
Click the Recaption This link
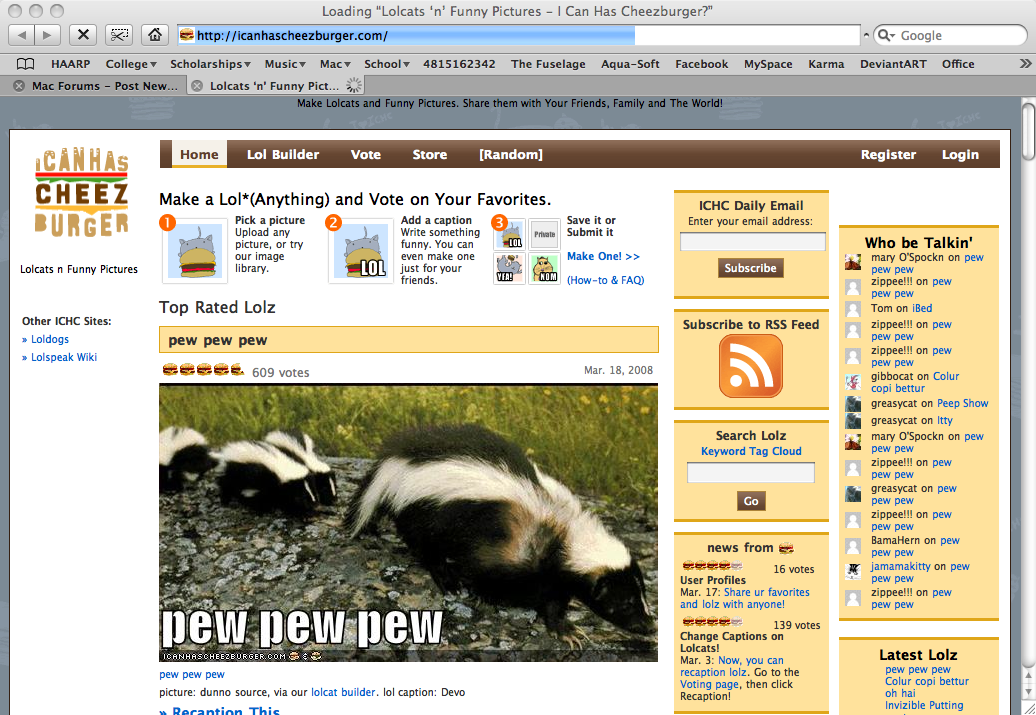click(226, 710)
